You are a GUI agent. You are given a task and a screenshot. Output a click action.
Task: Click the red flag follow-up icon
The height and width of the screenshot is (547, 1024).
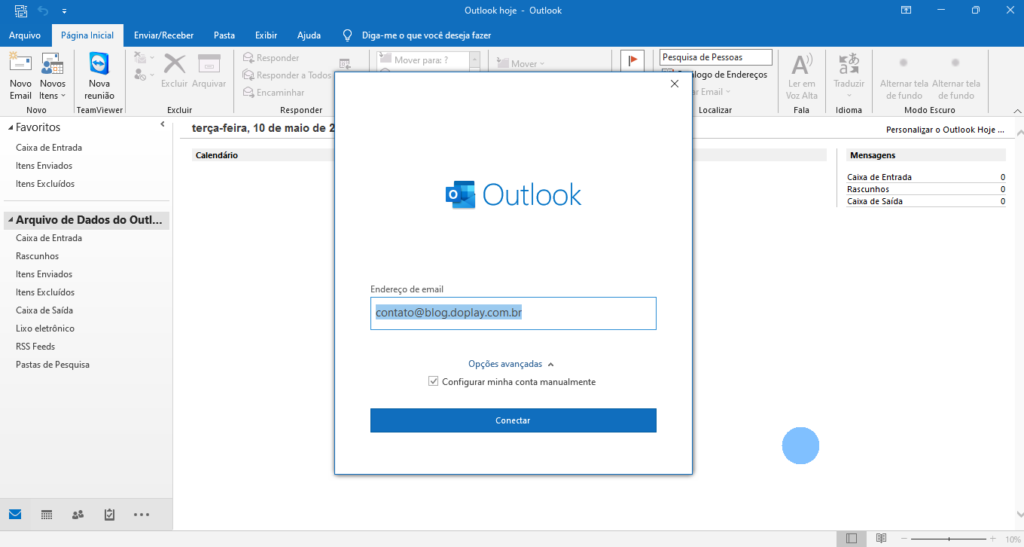point(632,61)
